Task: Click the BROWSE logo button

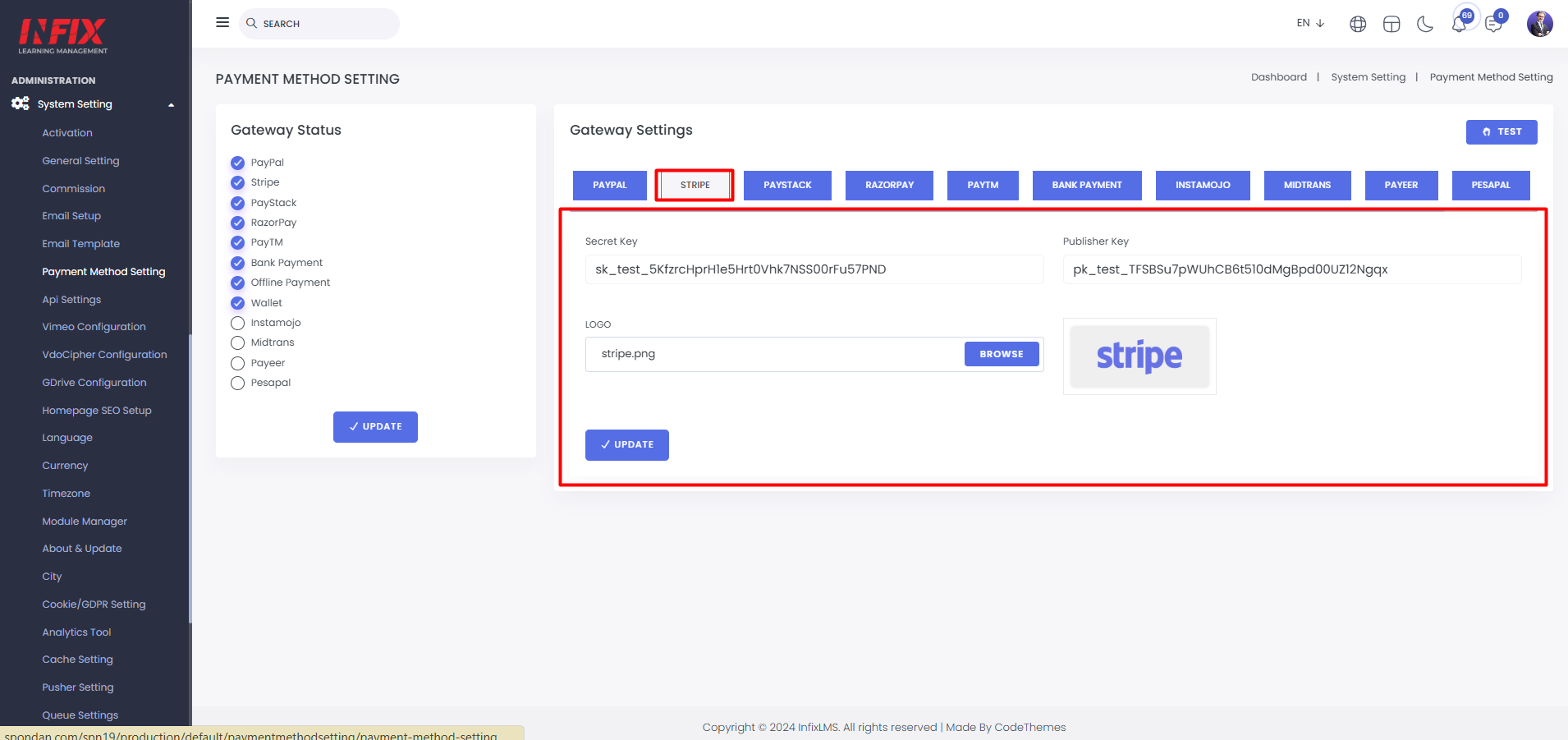Action: (x=1002, y=354)
